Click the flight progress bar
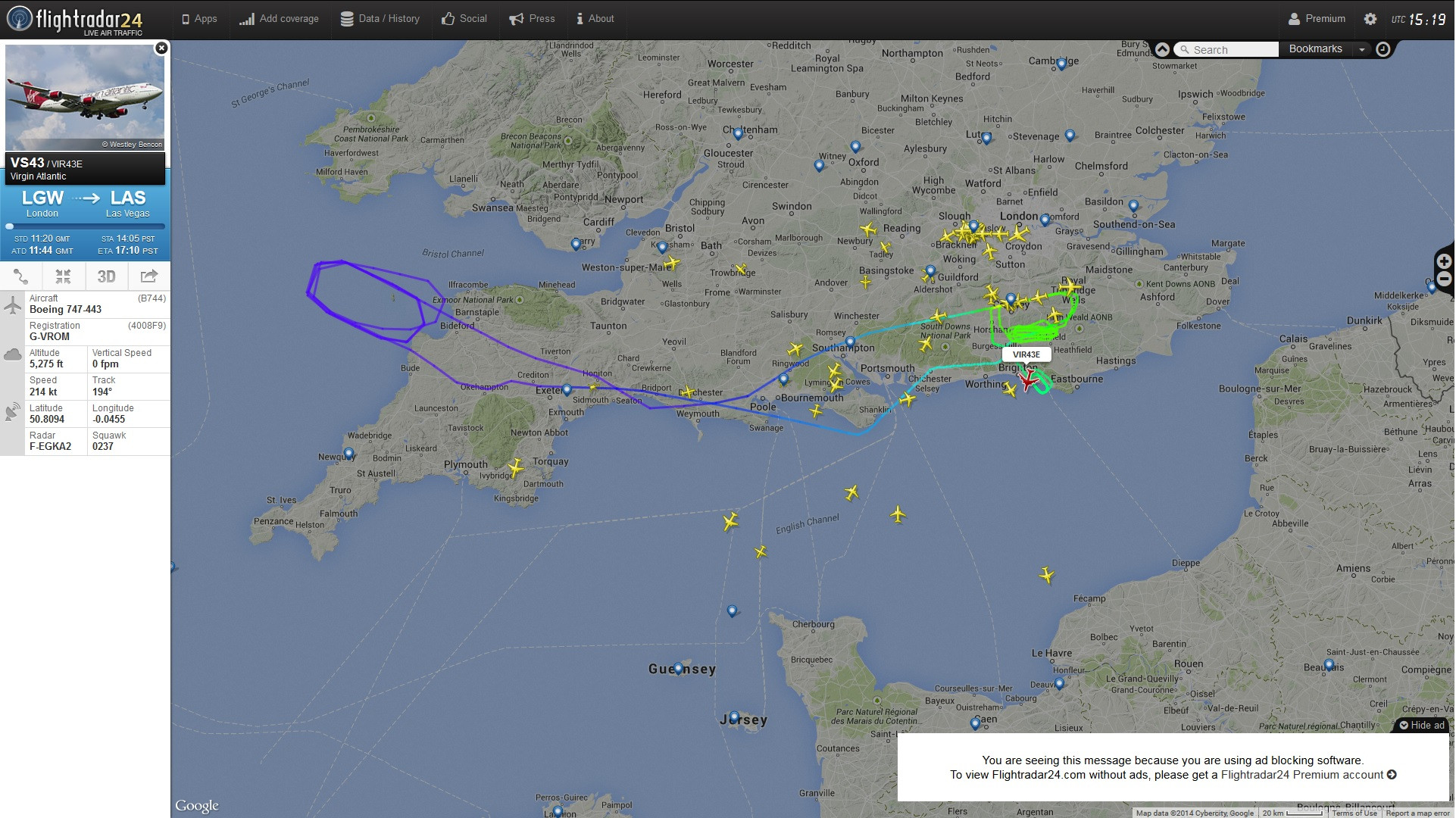This screenshot has height=818, width=1456. (x=85, y=226)
